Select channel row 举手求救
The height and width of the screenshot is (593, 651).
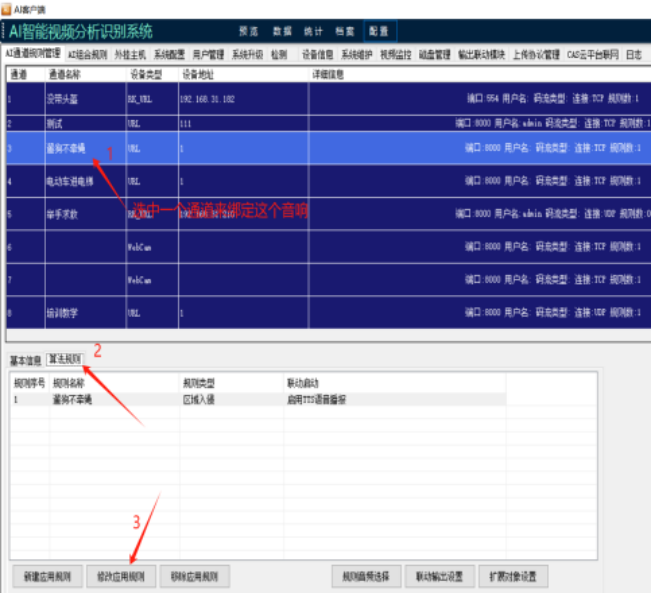pos(328,214)
